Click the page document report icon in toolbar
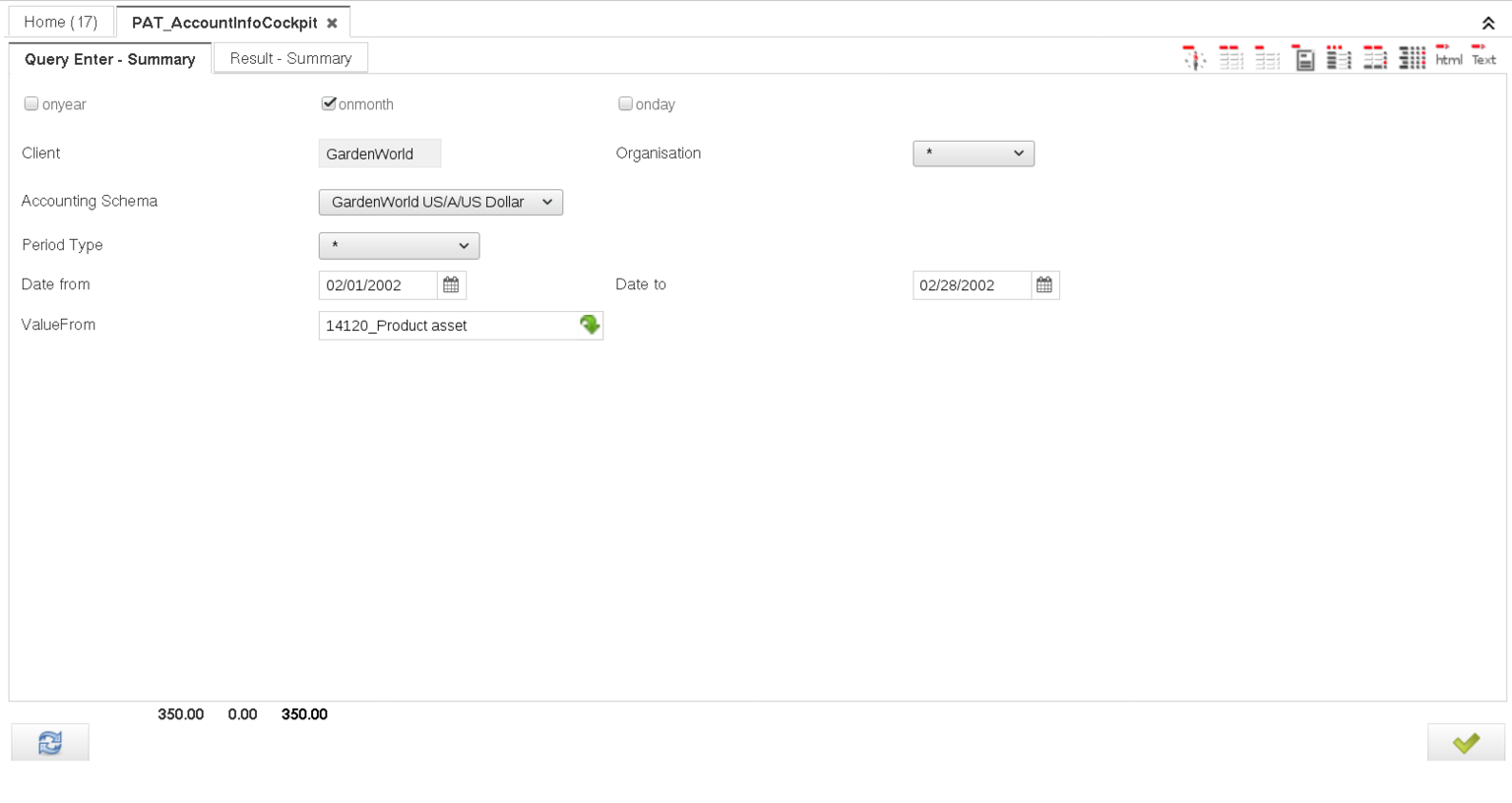This screenshot has width=1512, height=803. tap(1303, 59)
